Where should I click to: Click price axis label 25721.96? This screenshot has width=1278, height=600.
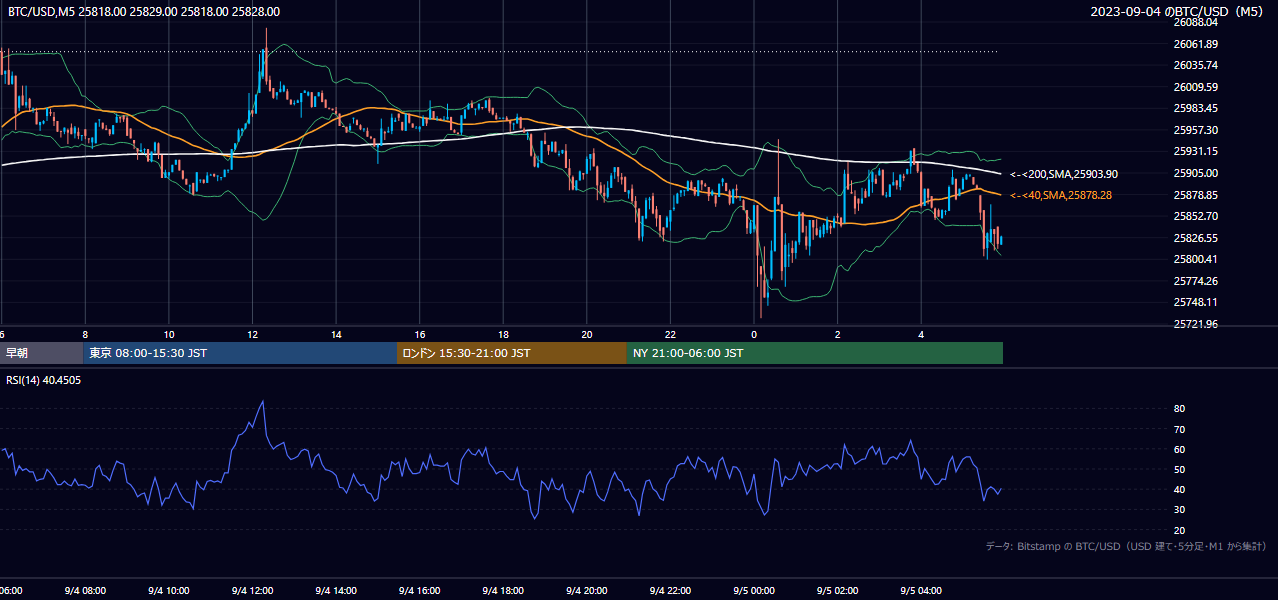(x=1196, y=324)
